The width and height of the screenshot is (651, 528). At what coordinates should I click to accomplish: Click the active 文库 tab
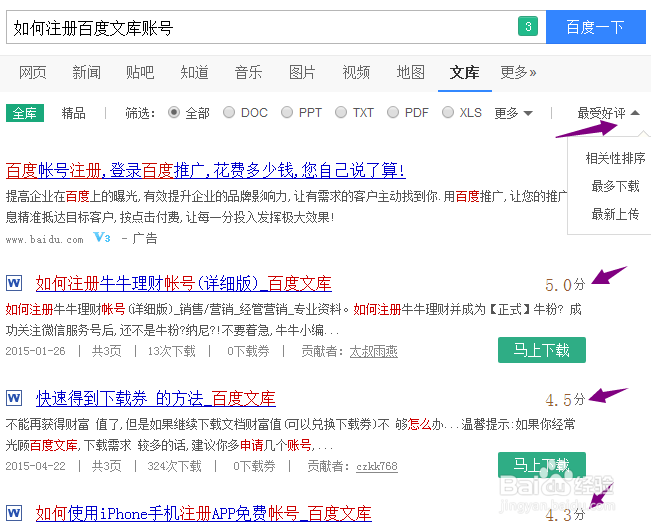click(465, 73)
